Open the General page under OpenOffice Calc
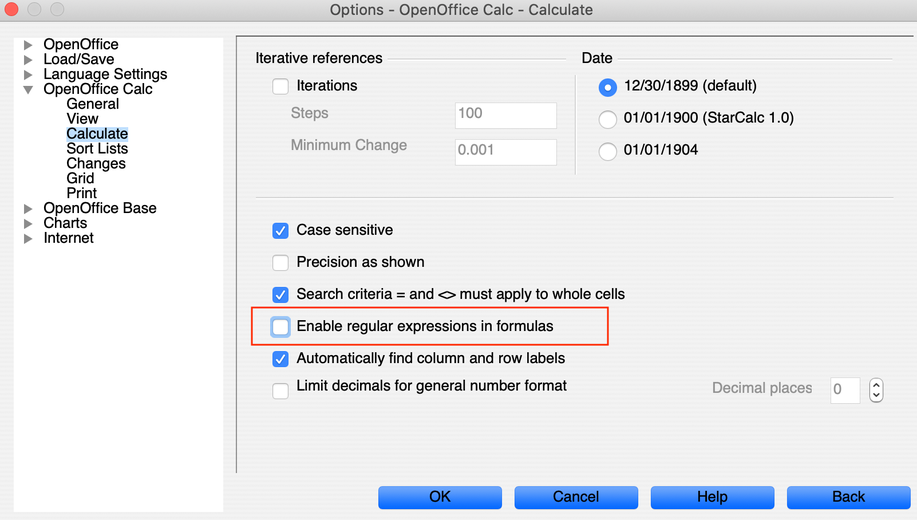This screenshot has height=520, width=917. 92,104
